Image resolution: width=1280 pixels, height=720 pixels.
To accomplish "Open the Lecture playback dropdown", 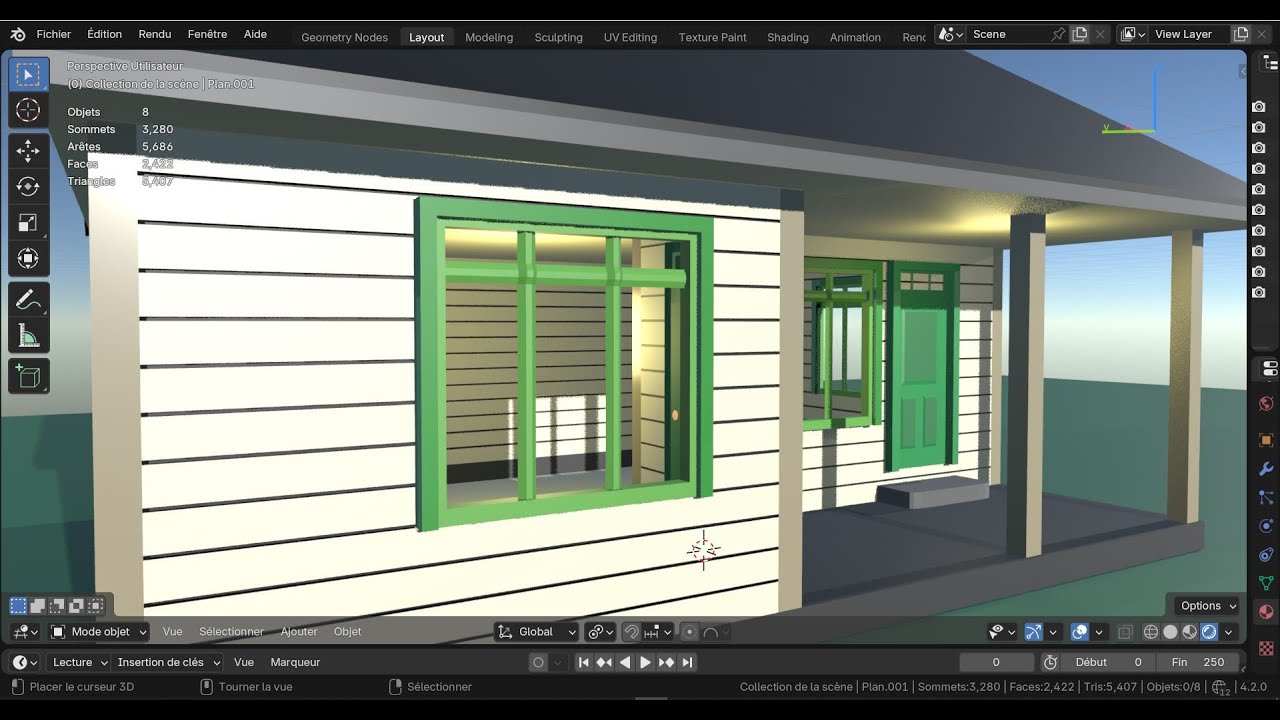I will click(78, 662).
